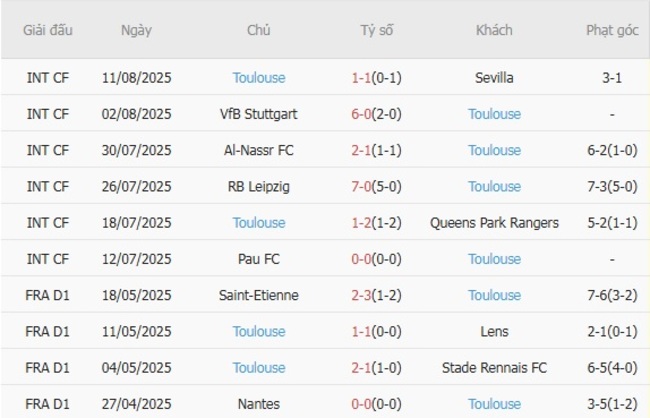Click the 7-6(3-2) corner kick result
650x418 pixels.
[612, 295]
